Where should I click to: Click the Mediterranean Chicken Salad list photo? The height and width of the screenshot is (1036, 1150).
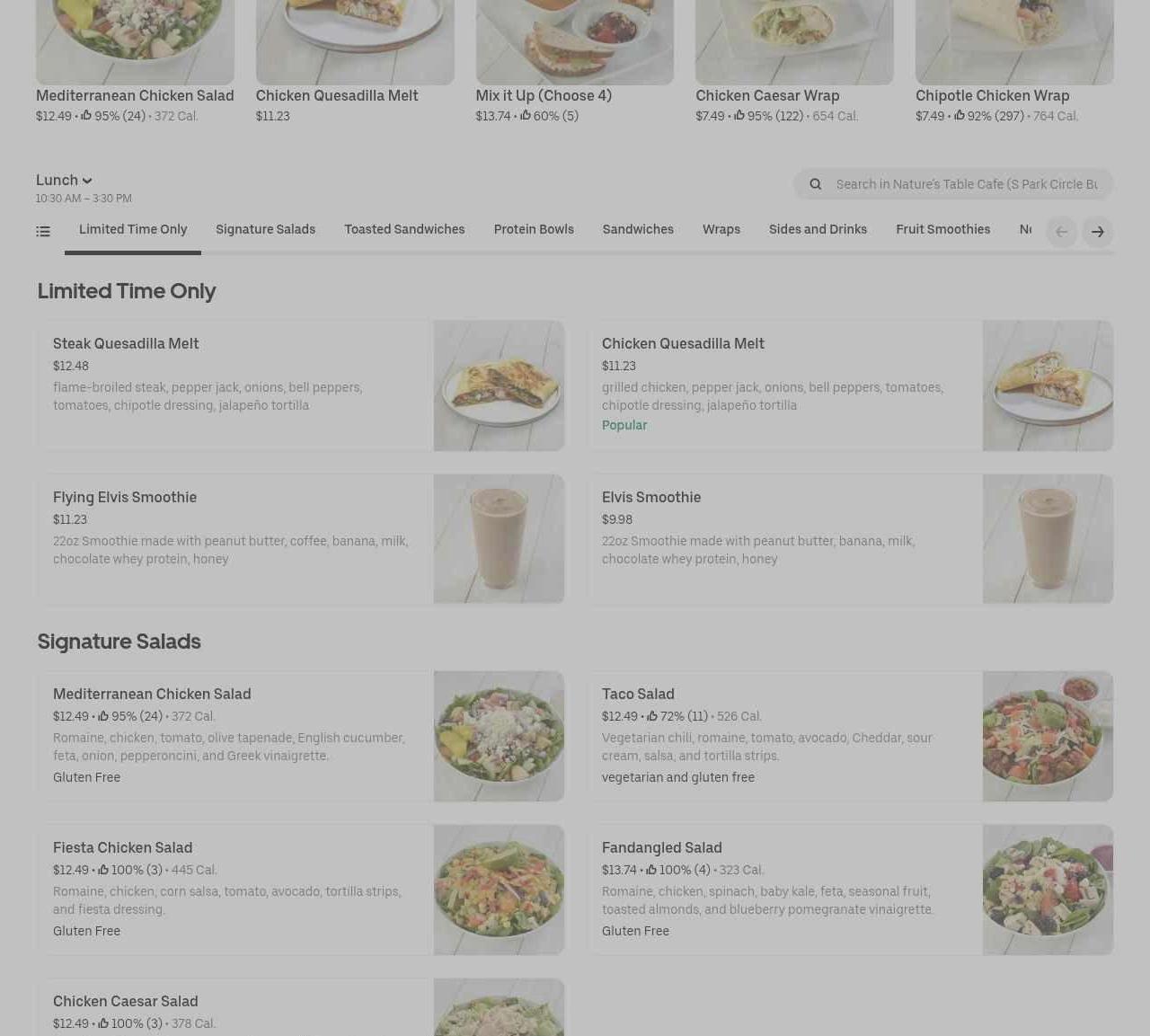coord(499,736)
